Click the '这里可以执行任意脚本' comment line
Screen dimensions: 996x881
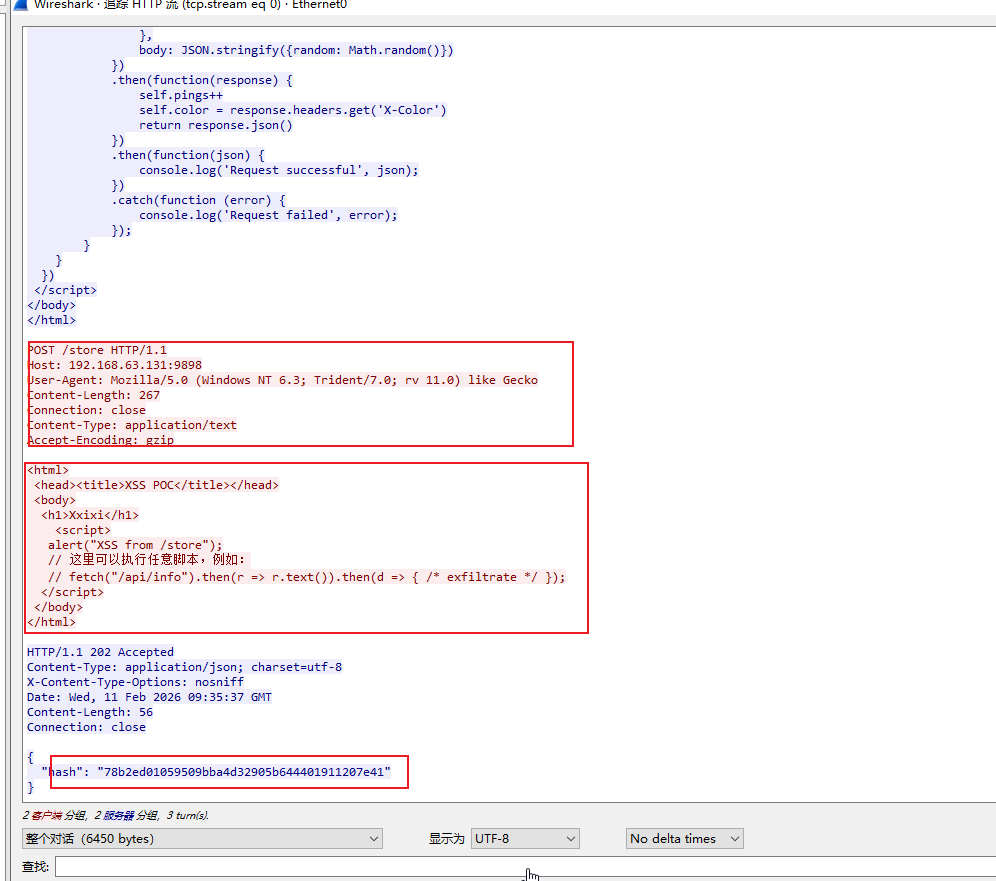147,560
